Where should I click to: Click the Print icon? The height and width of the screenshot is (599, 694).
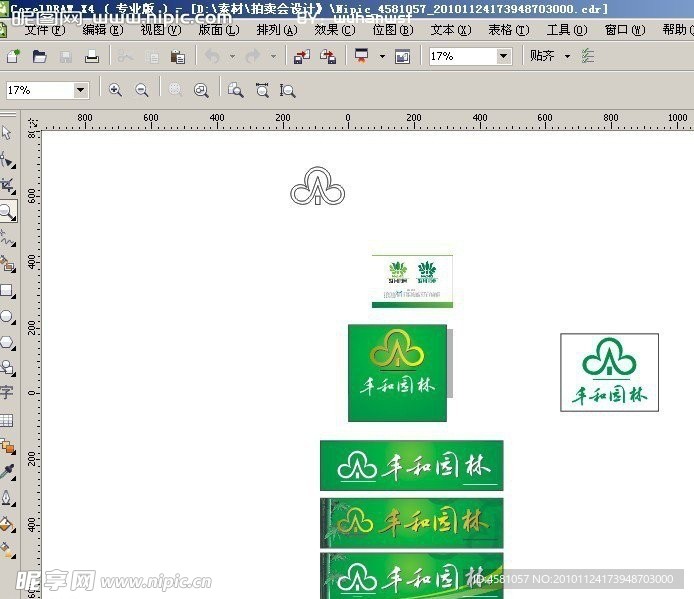click(x=92, y=56)
